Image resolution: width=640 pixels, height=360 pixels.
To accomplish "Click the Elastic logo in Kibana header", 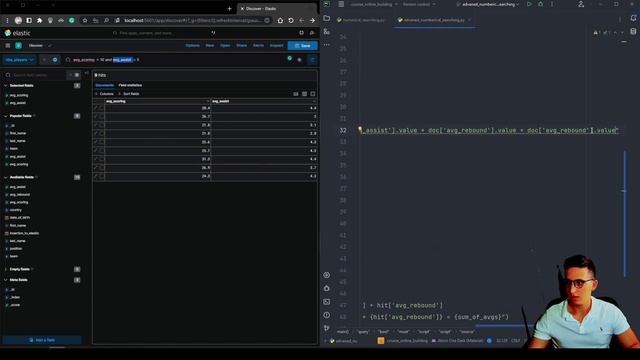I will tap(18, 33).
